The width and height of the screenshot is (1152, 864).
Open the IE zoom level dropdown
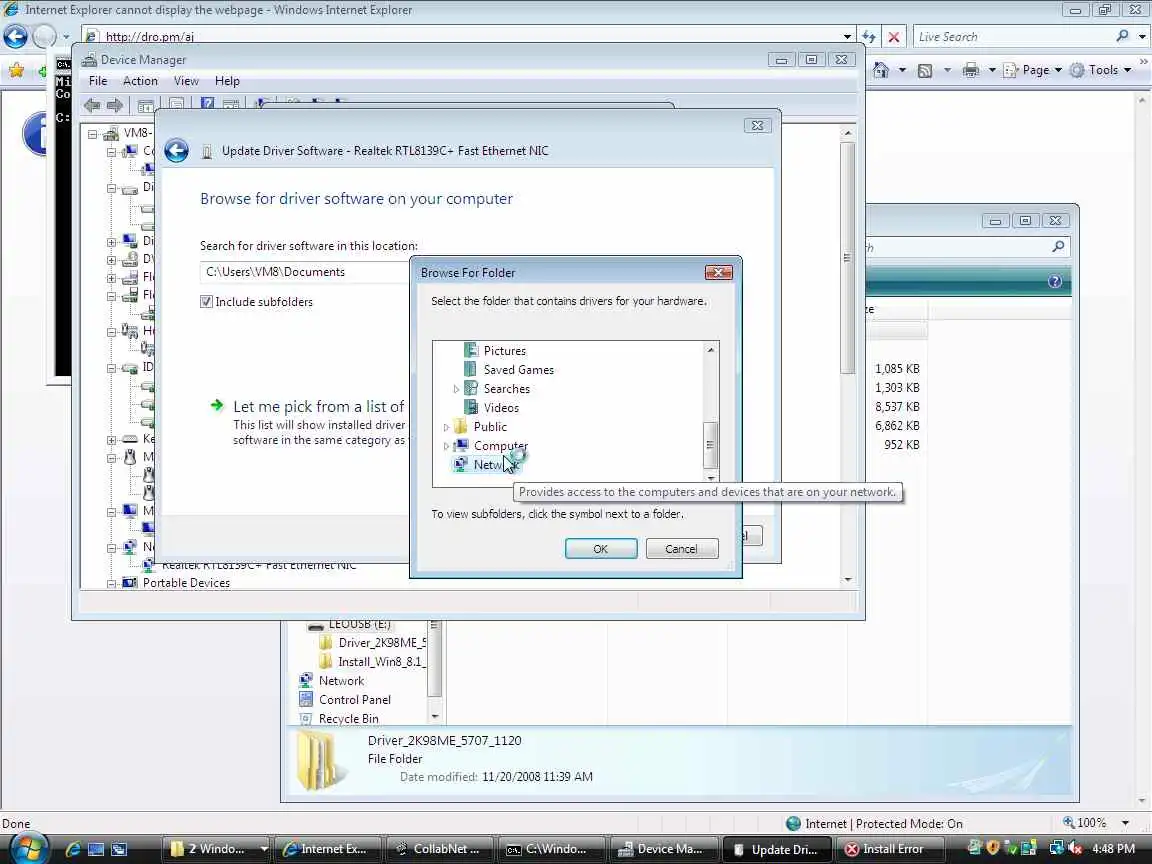(1126, 824)
